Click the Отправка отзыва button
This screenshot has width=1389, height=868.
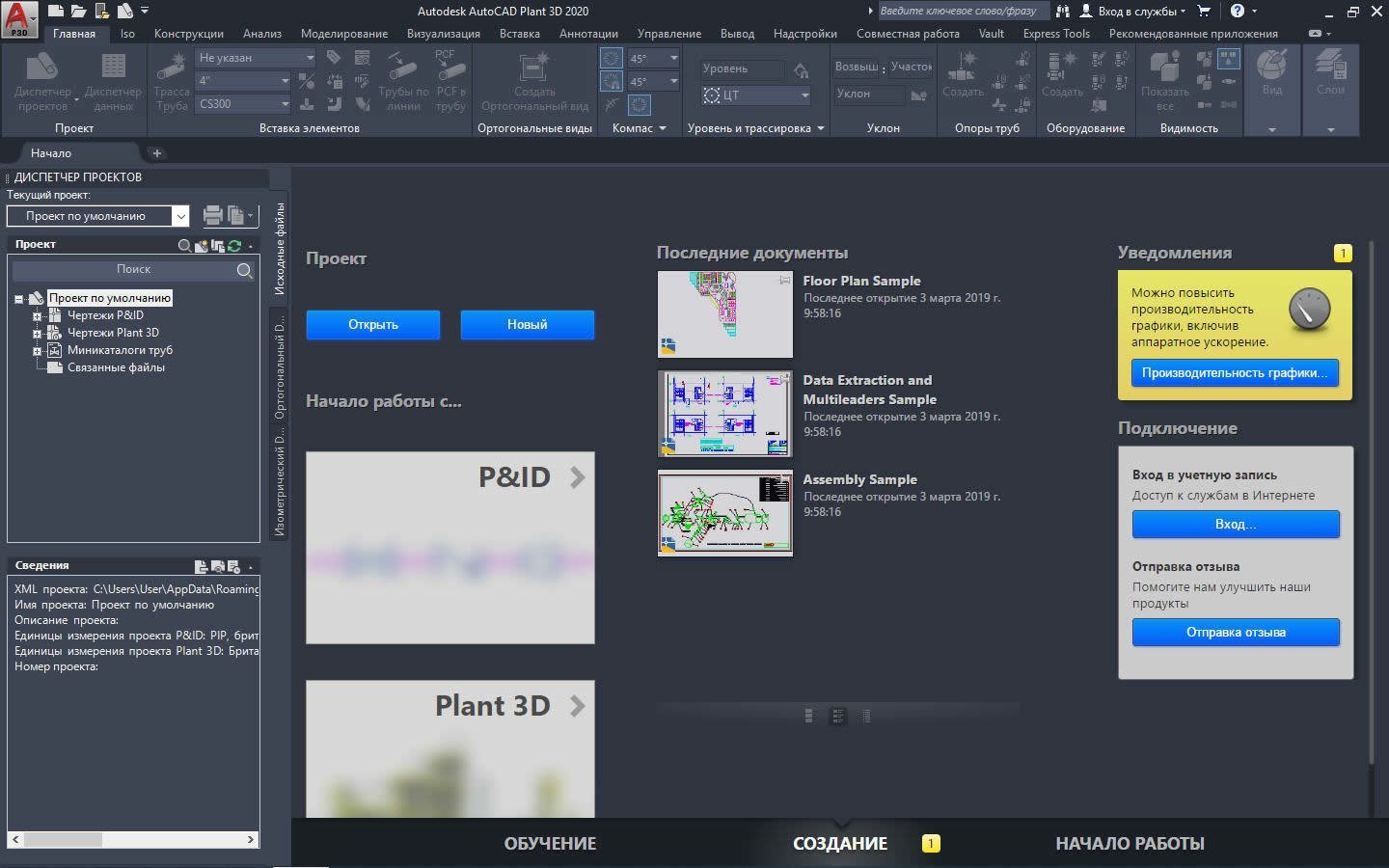1236,633
